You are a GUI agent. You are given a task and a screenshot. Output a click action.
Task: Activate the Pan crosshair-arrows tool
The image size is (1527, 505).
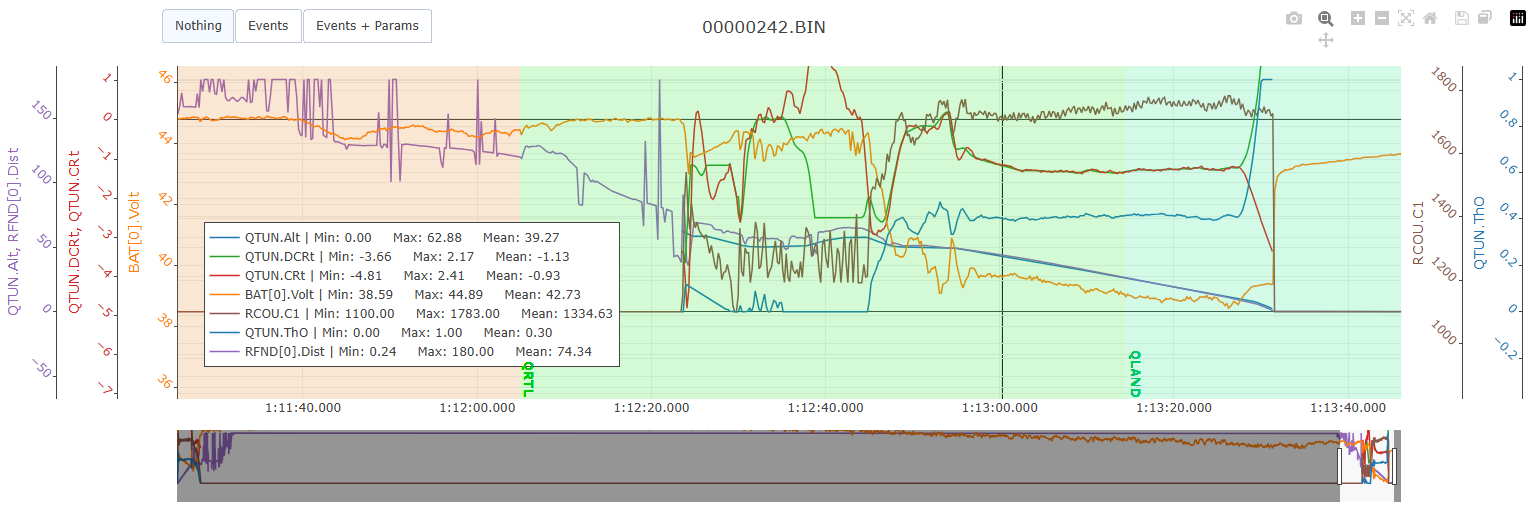pos(1325,40)
